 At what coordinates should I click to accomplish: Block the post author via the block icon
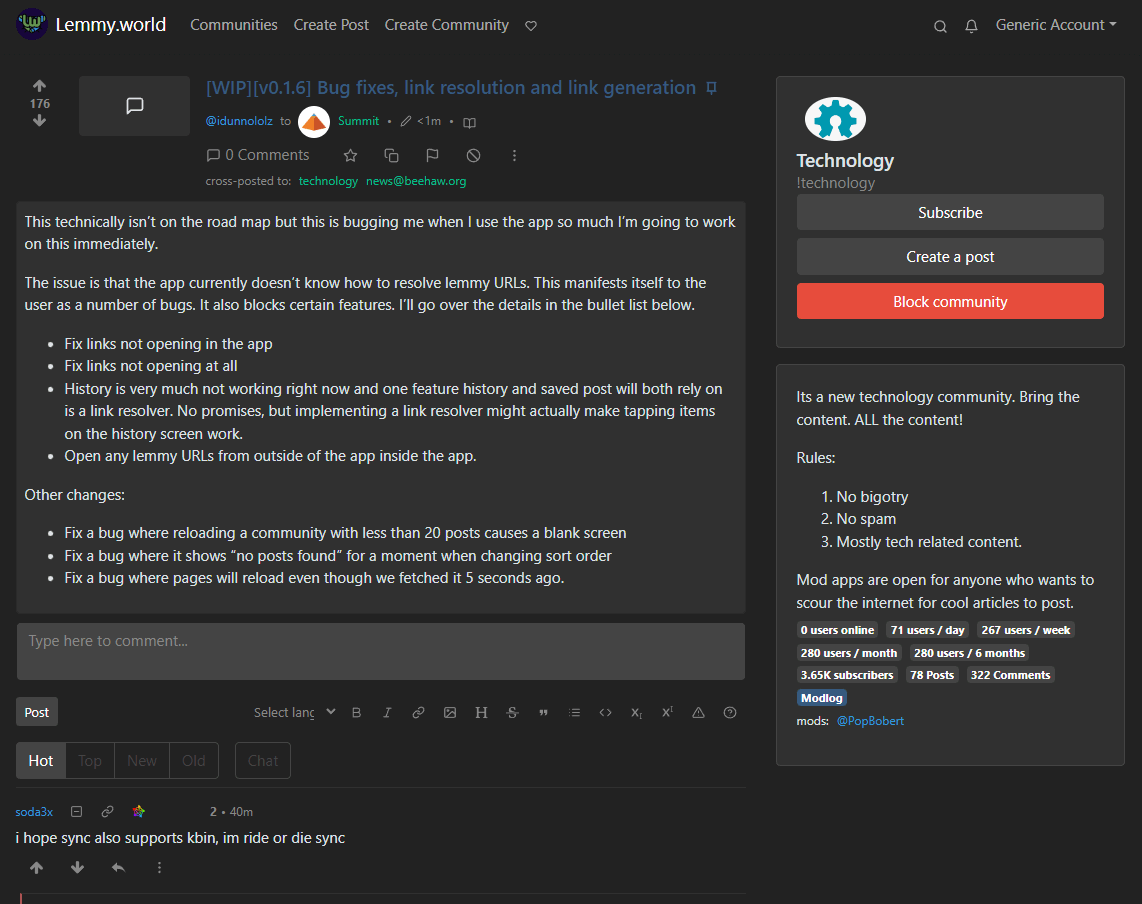tap(473, 155)
